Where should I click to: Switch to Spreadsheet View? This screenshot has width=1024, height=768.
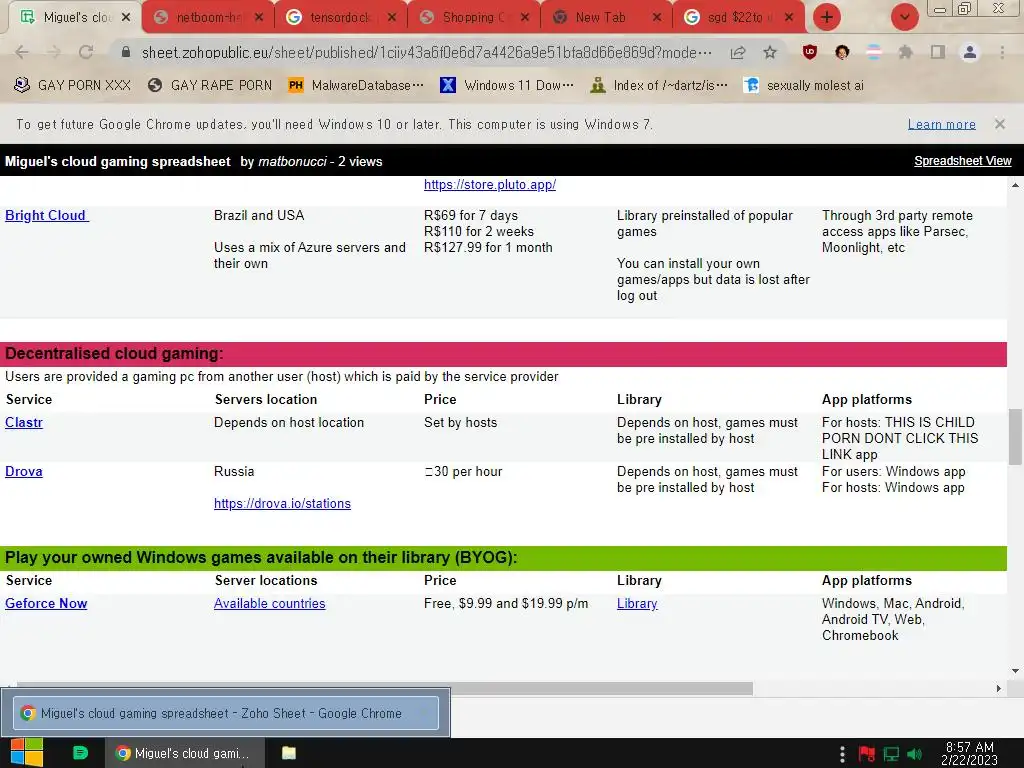pyautogui.click(x=963, y=161)
